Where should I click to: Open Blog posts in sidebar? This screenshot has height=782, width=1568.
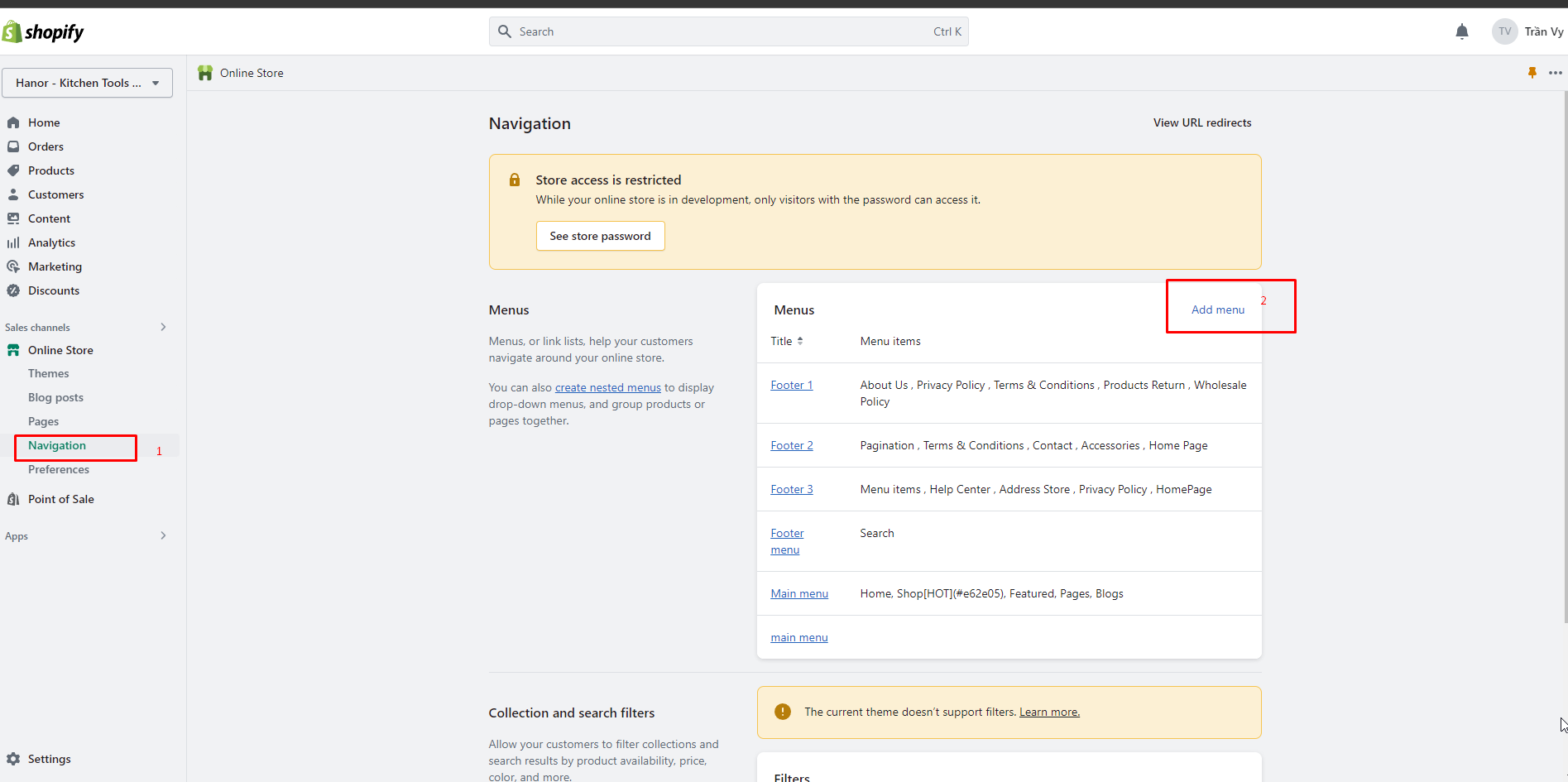point(55,397)
